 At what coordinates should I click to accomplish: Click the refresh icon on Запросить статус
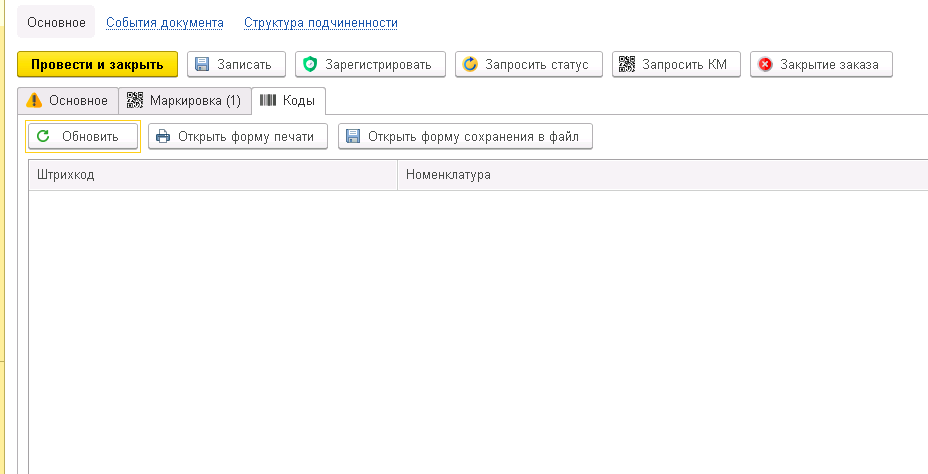(470, 65)
